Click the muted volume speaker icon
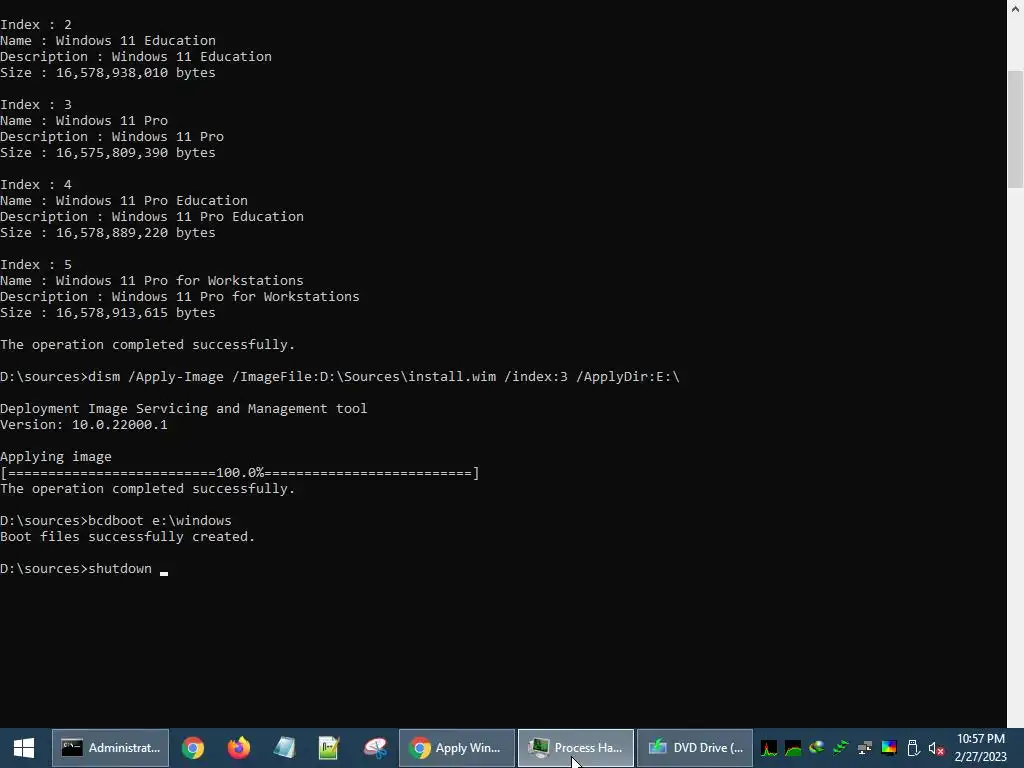 pos(936,748)
